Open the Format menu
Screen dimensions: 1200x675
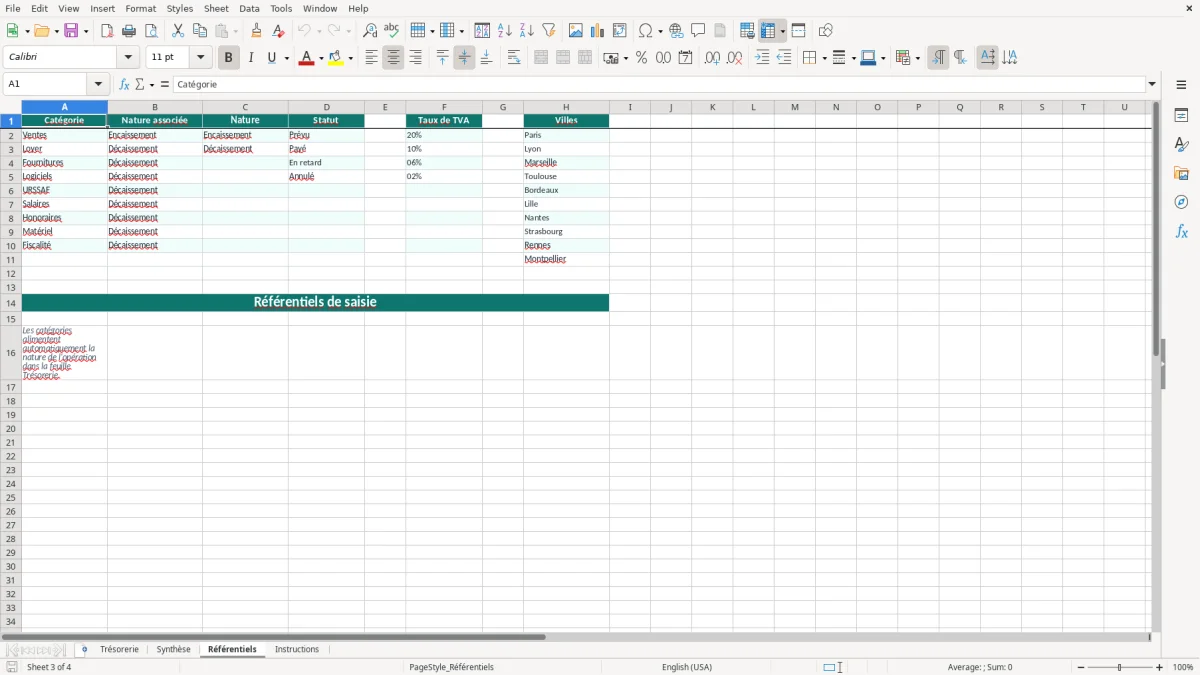tap(140, 8)
